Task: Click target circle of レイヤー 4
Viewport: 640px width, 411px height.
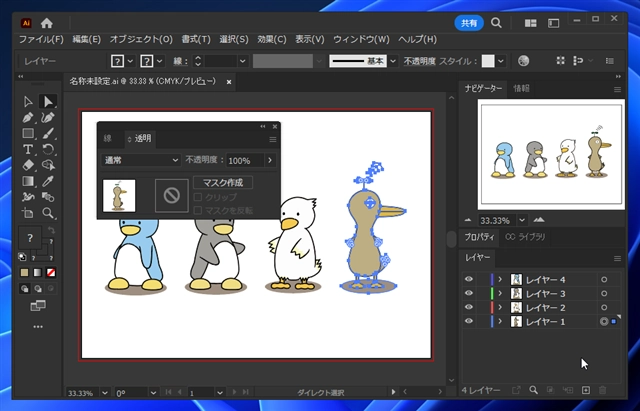Action: (604, 280)
